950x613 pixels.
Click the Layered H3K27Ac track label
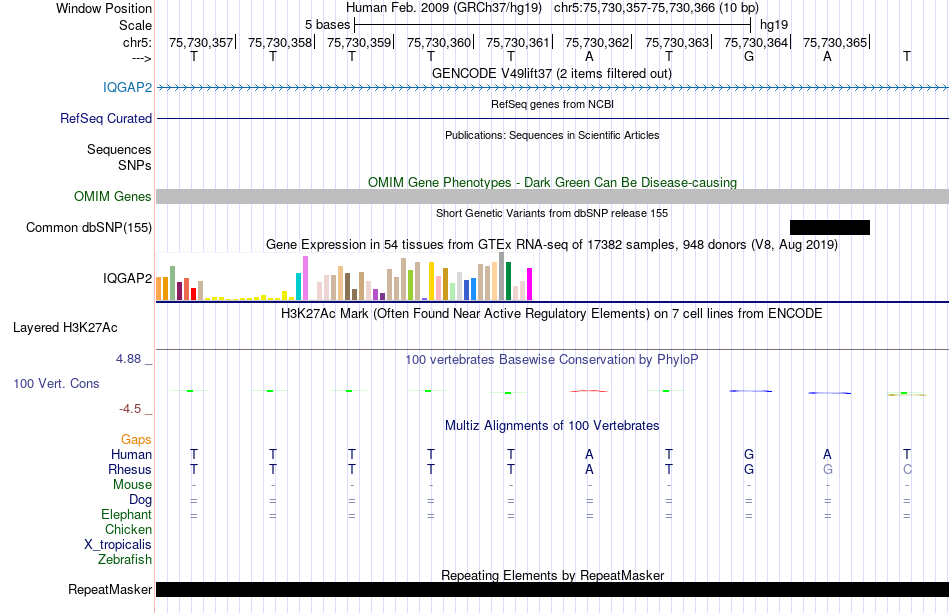tap(65, 328)
